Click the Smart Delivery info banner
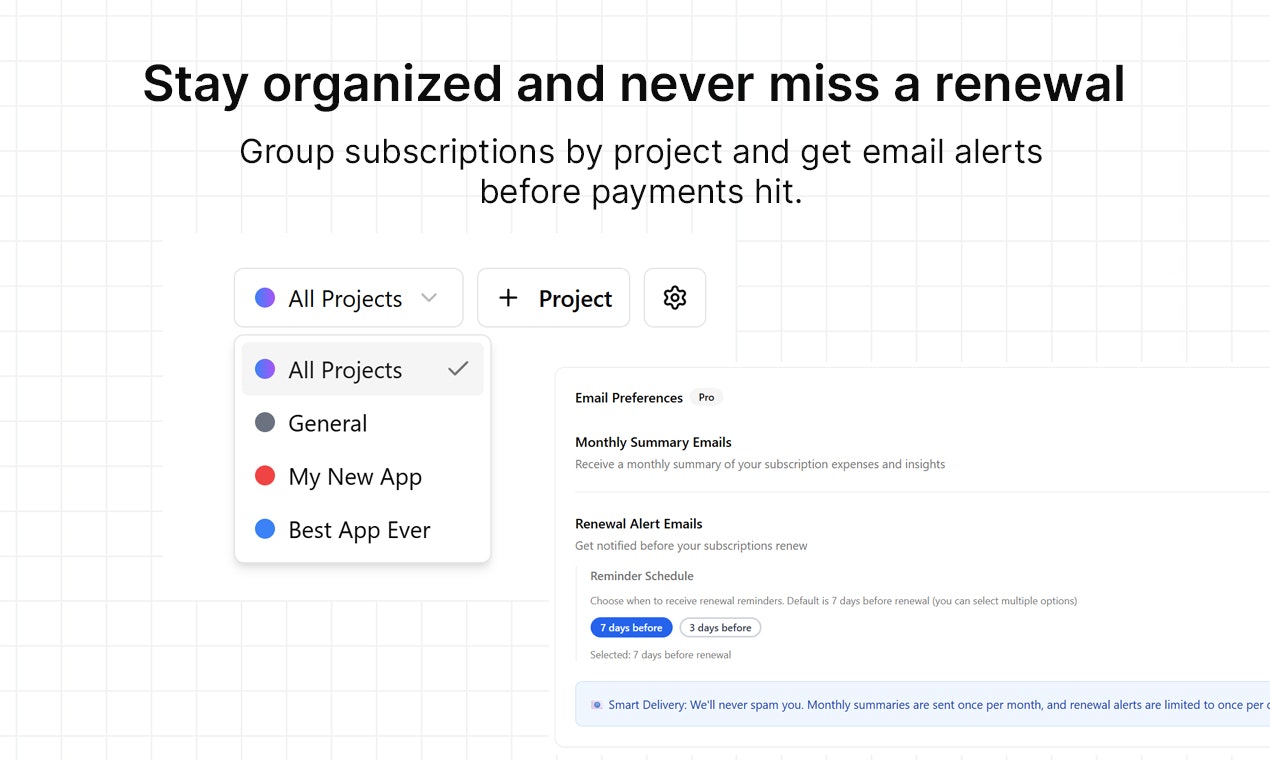The width and height of the screenshot is (1270, 760). coord(922,705)
